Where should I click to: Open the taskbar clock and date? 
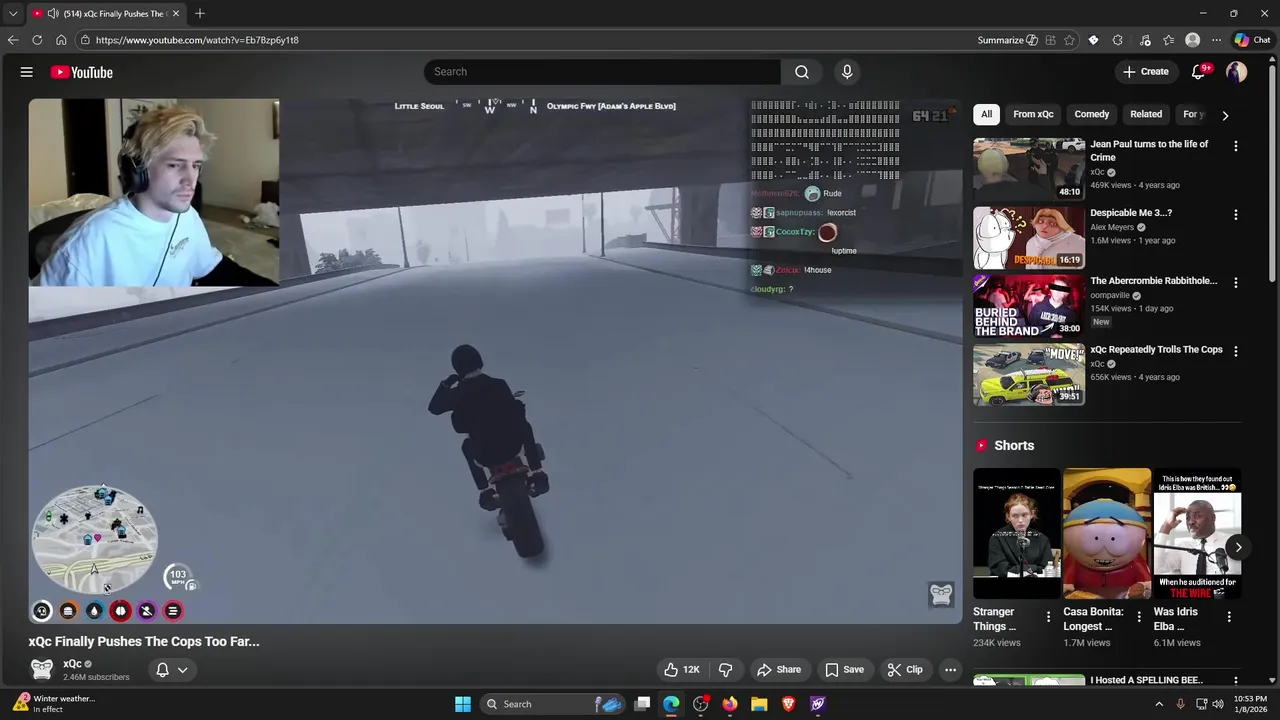[1250, 704]
